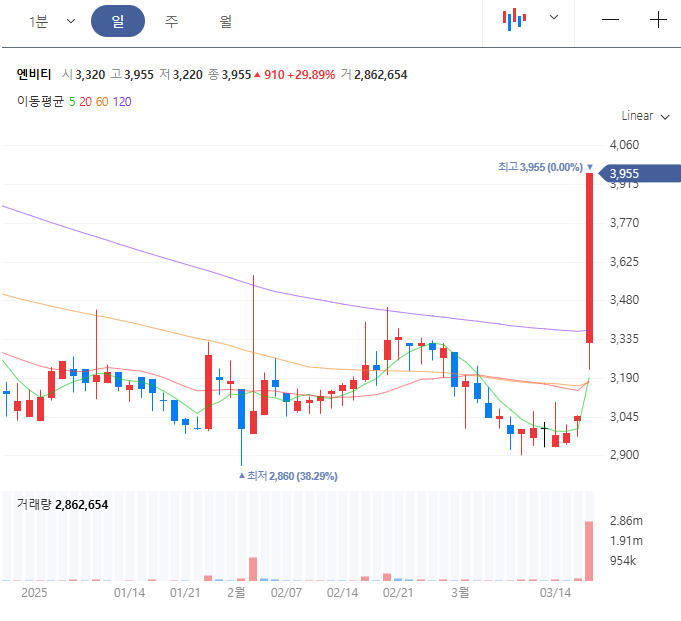This screenshot has height=621, width=681.
Task: Click the 5-day moving average label
Action: [x=72, y=102]
